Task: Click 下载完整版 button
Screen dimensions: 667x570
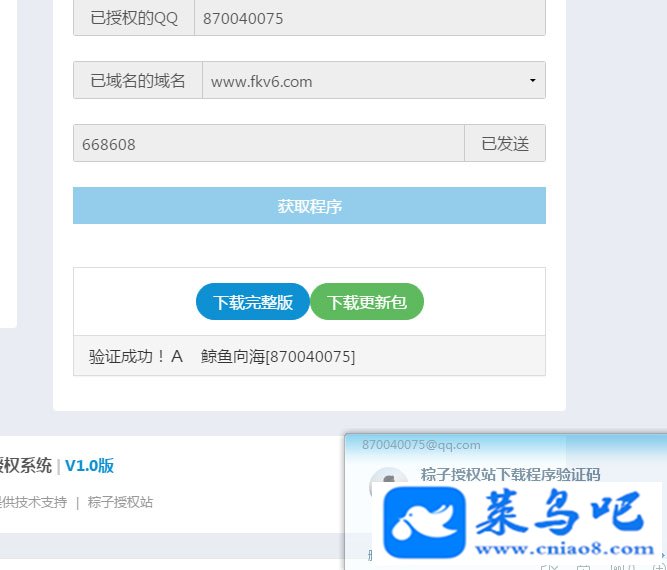Action: 253,302
